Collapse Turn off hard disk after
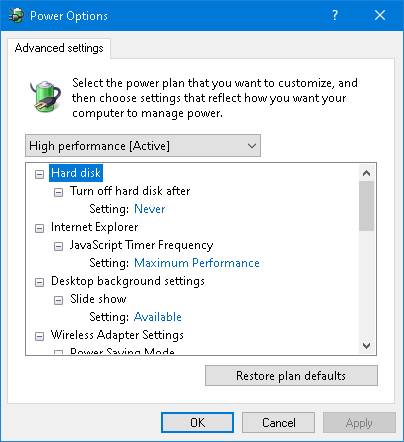This screenshot has height=442, width=404. click(x=58, y=192)
